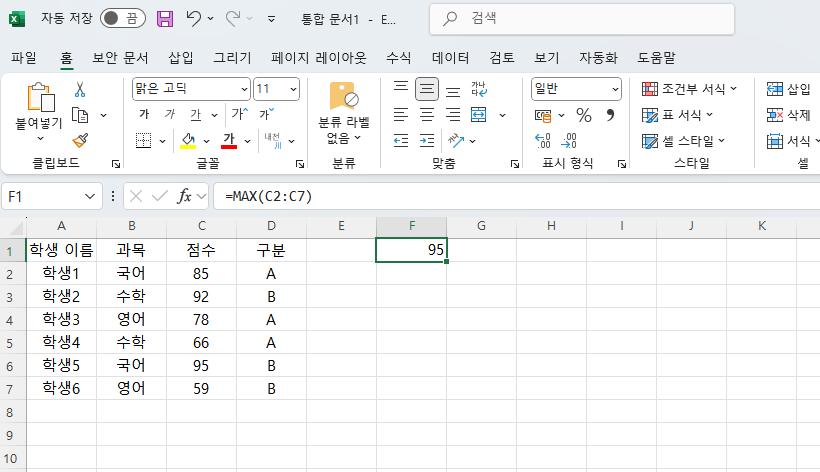Viewport: 820px width, 472px height.
Task: Click the increase decimal icon
Action: click(543, 140)
